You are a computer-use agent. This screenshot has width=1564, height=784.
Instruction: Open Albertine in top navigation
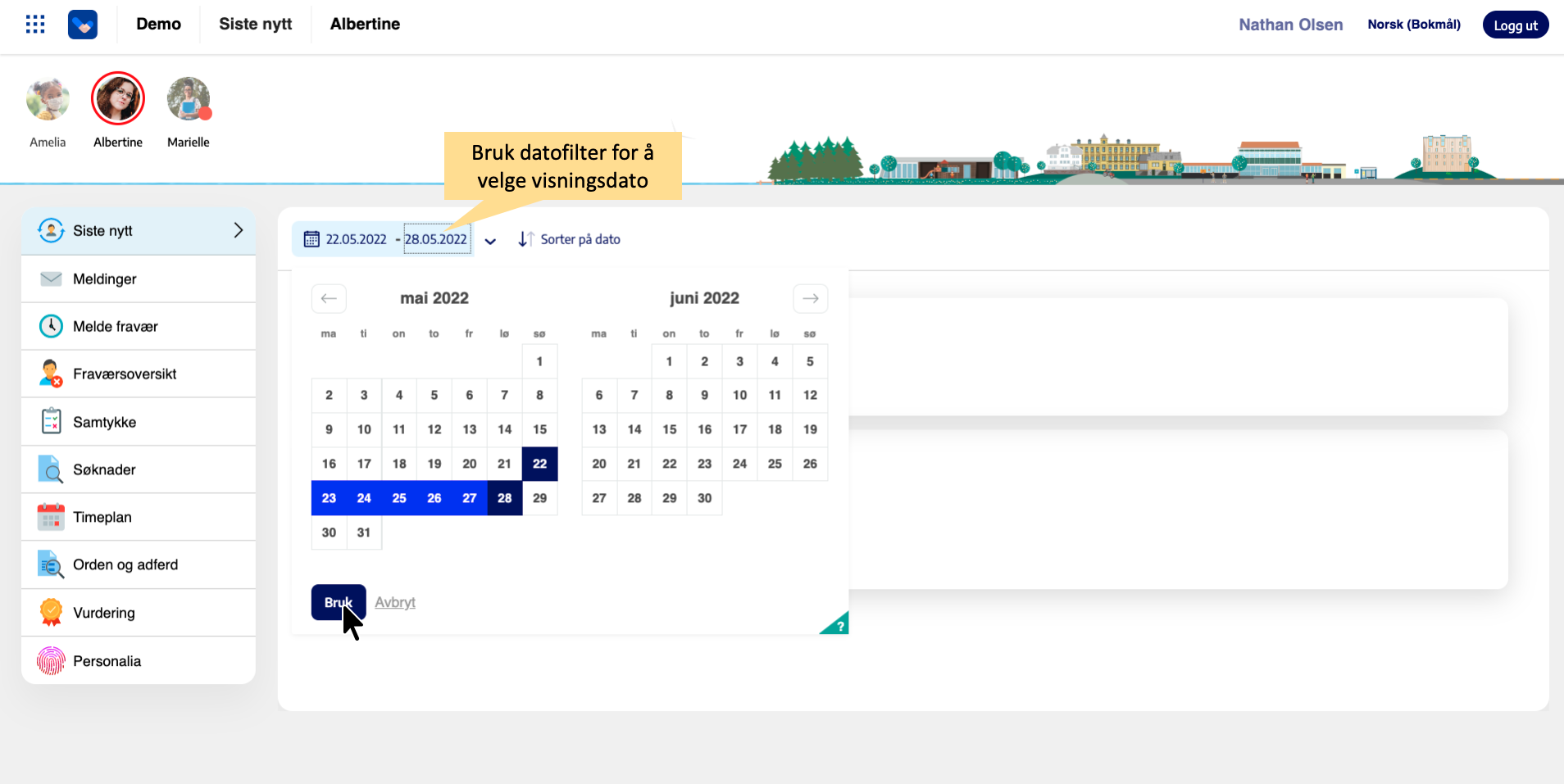[x=365, y=25]
